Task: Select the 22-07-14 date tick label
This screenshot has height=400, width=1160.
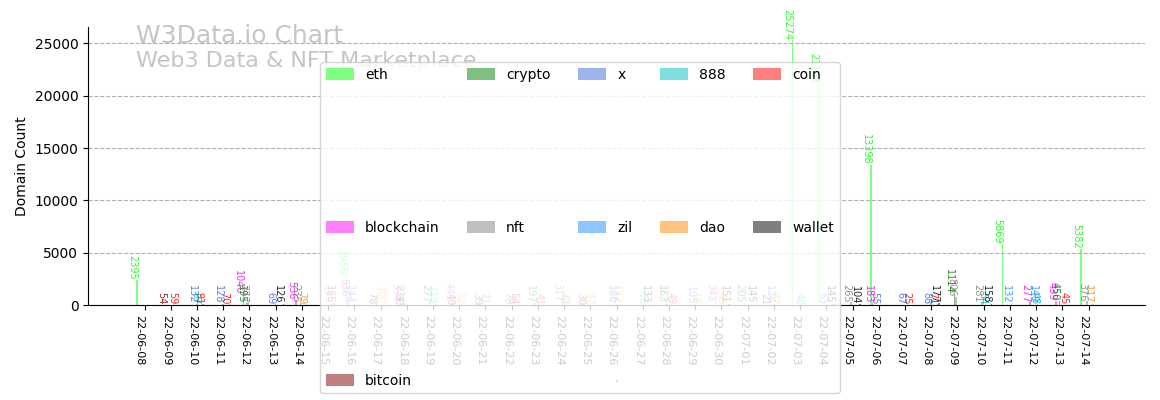Action: point(1085,340)
